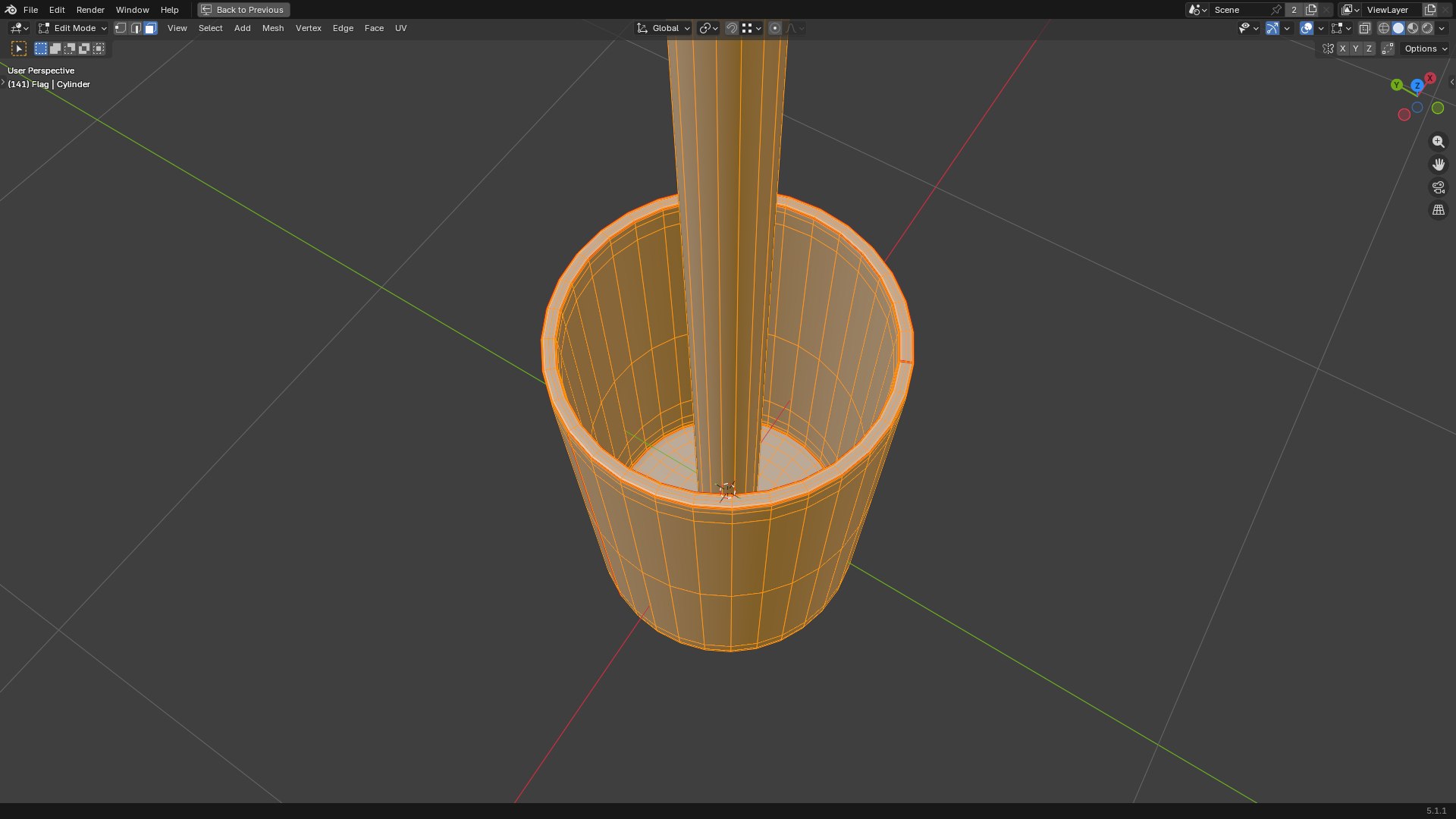The width and height of the screenshot is (1456, 819).
Task: Open the Face menu
Action: [374, 28]
